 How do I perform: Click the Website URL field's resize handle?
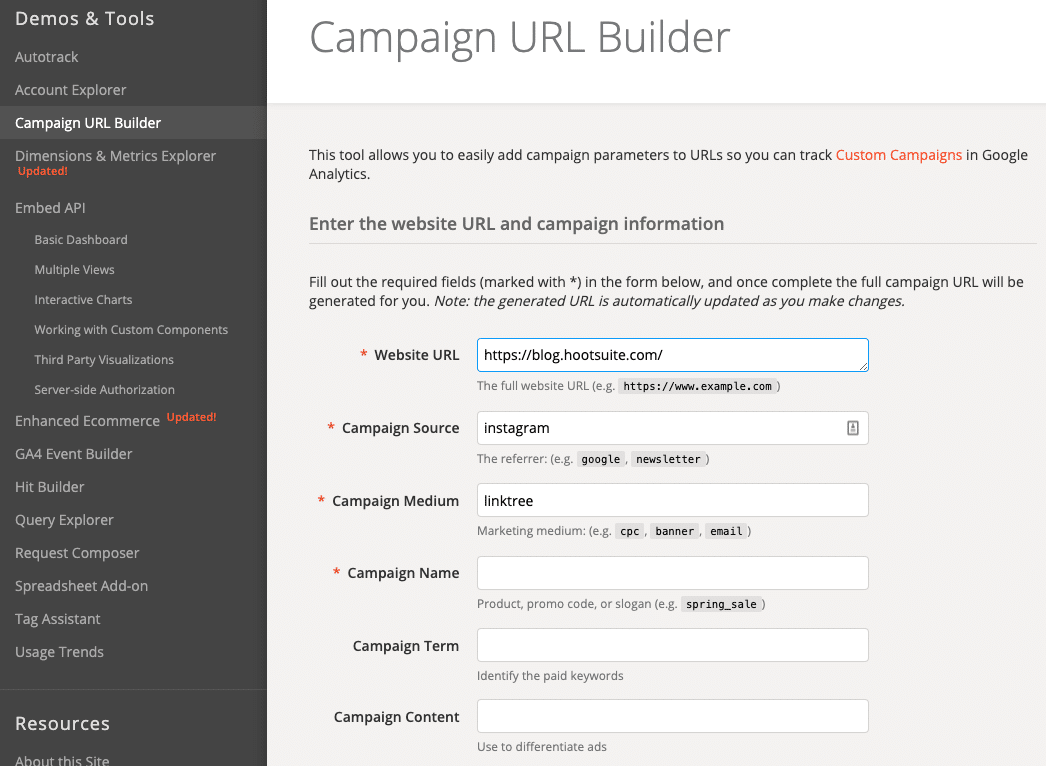863,366
